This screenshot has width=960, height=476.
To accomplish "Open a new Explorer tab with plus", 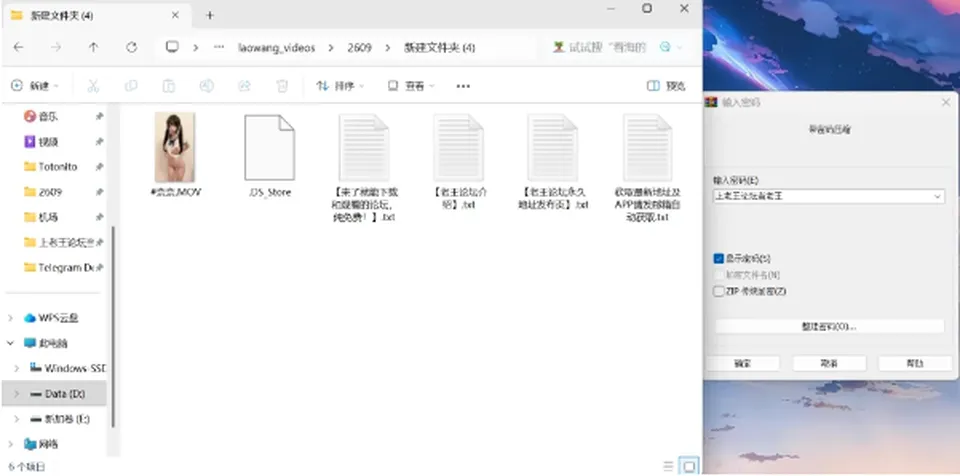I will [210, 15].
